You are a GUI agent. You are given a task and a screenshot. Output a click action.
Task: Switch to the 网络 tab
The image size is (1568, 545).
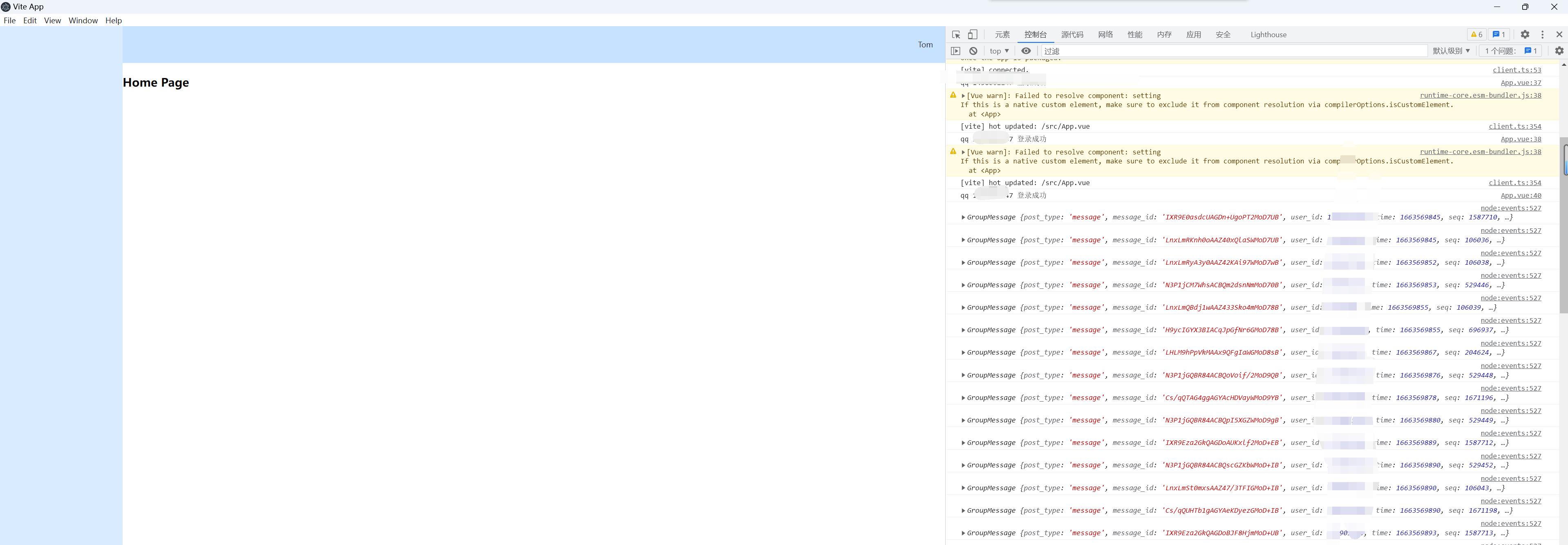coord(1105,35)
